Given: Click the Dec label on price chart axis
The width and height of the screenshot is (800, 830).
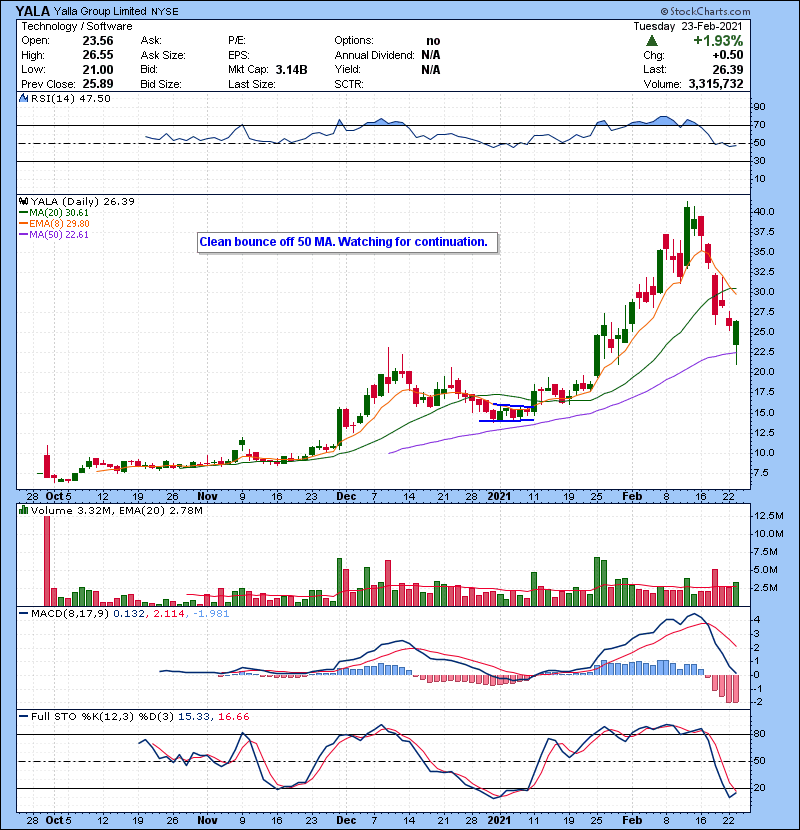Looking at the screenshot, I should click(x=346, y=496).
